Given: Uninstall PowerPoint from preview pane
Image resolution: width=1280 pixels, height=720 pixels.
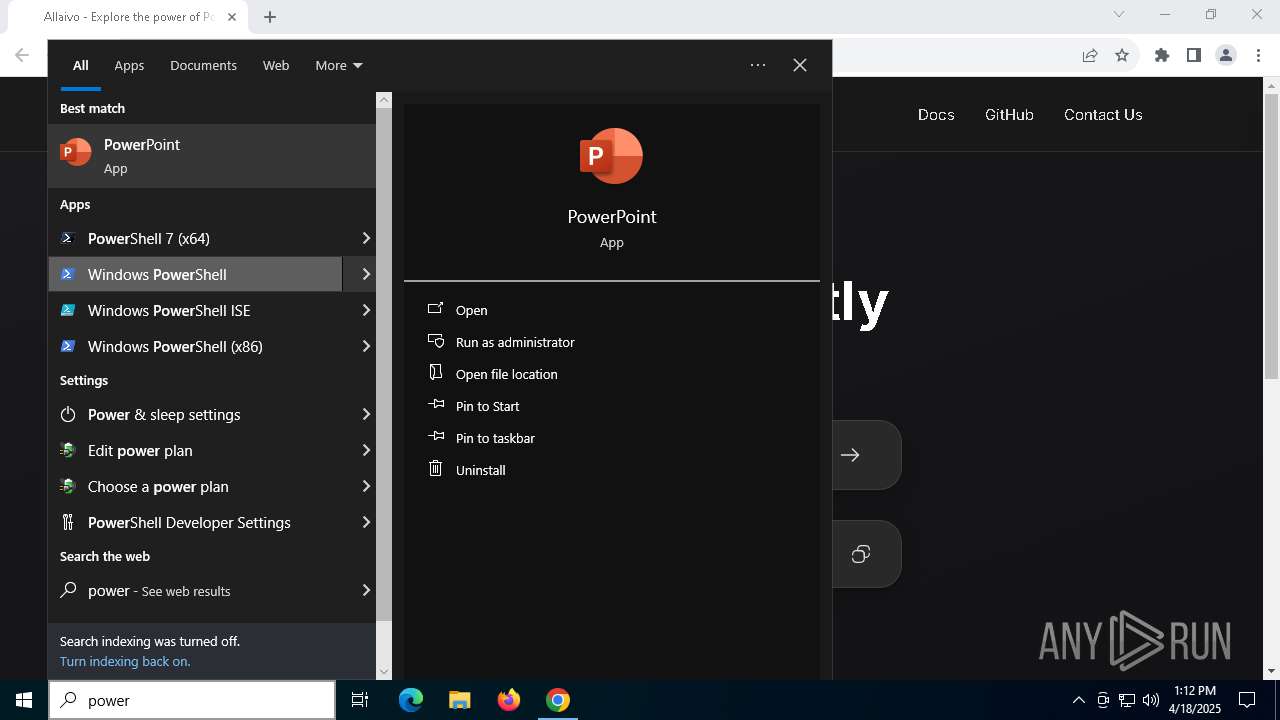Looking at the screenshot, I should click(467, 470).
